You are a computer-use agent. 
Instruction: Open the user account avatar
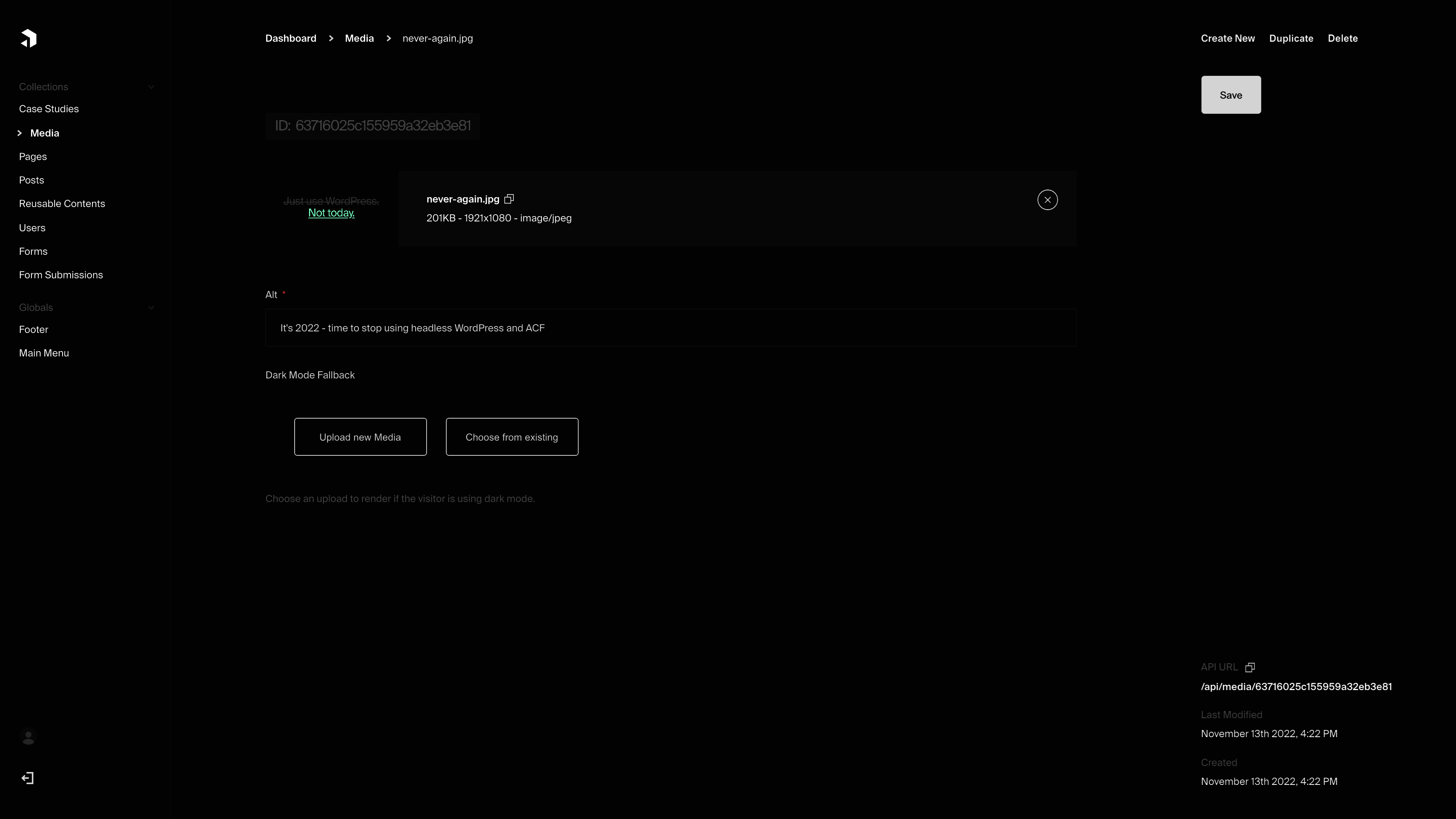[28, 736]
